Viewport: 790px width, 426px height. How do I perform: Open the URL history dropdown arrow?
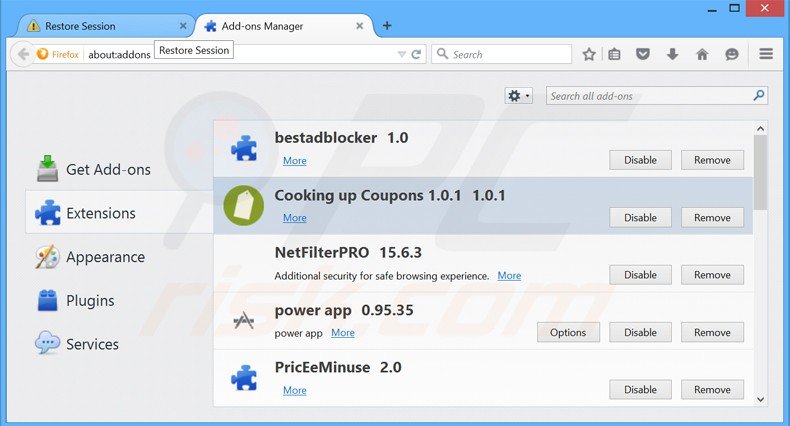click(402, 54)
